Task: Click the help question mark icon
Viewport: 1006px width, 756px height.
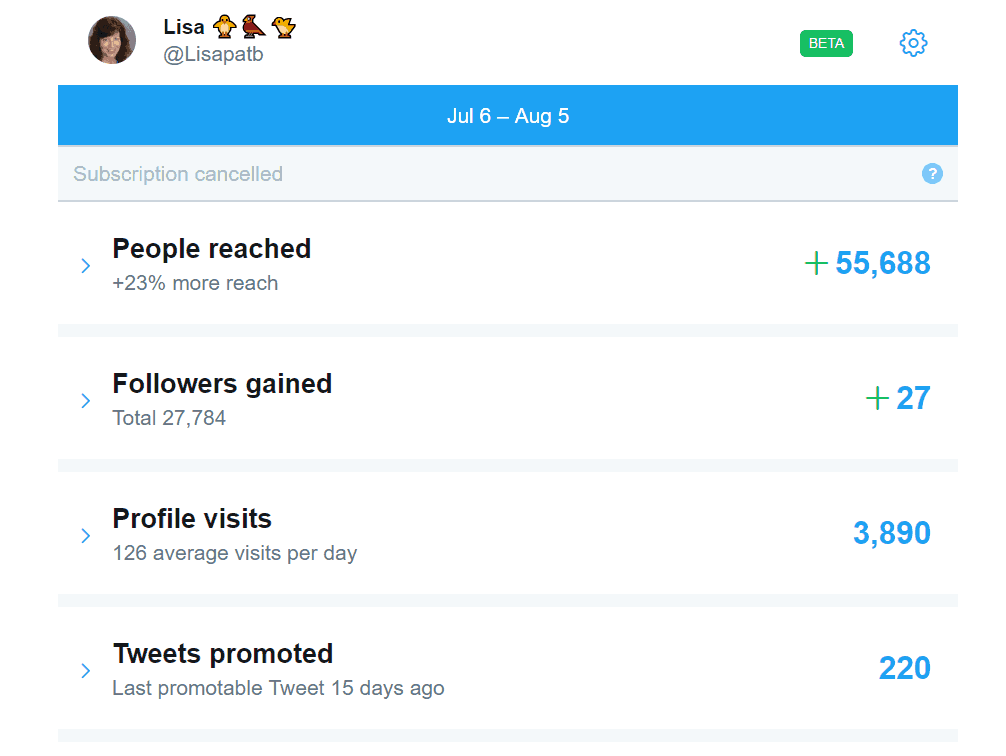Action: click(932, 174)
